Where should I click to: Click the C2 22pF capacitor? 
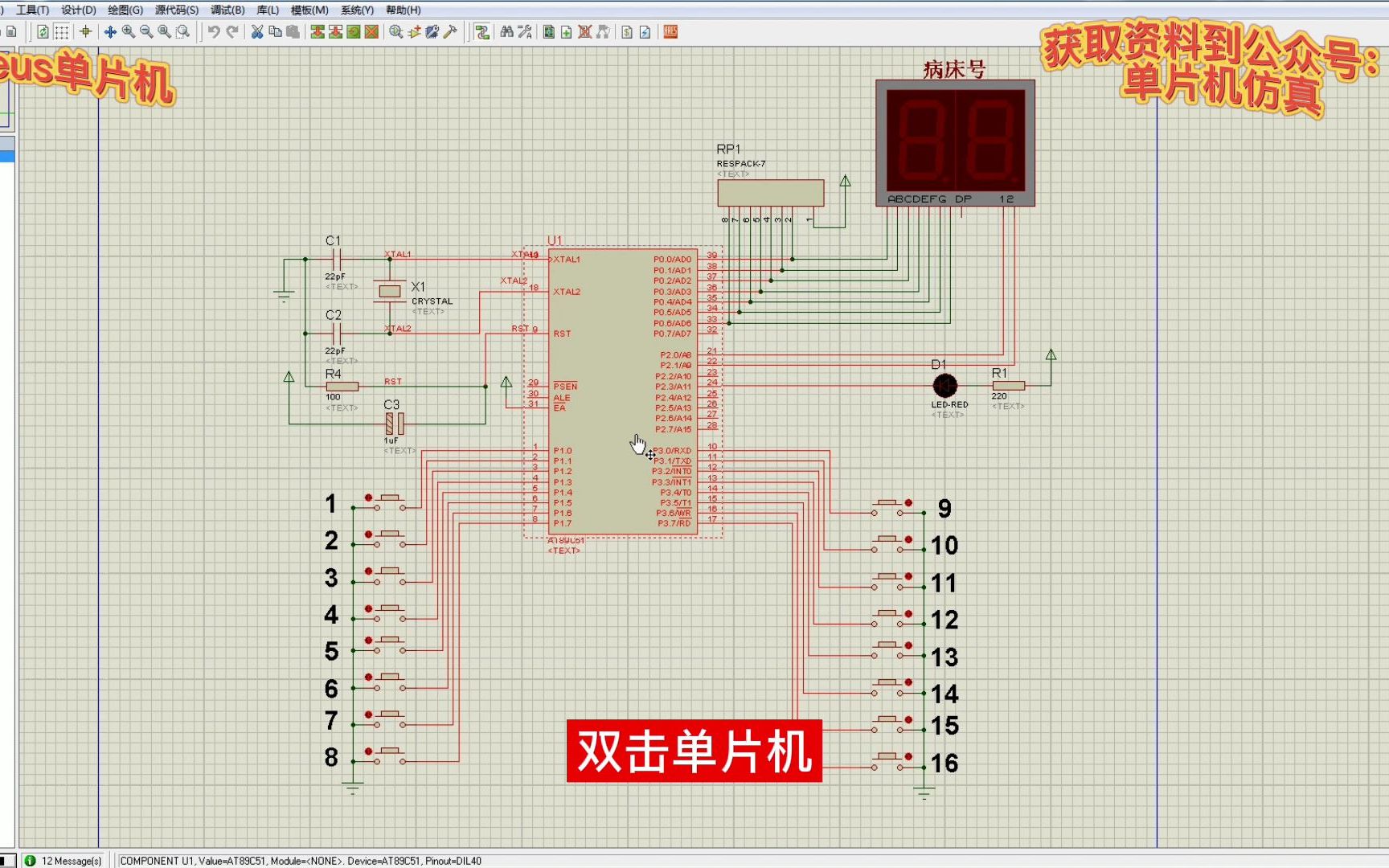[337, 333]
